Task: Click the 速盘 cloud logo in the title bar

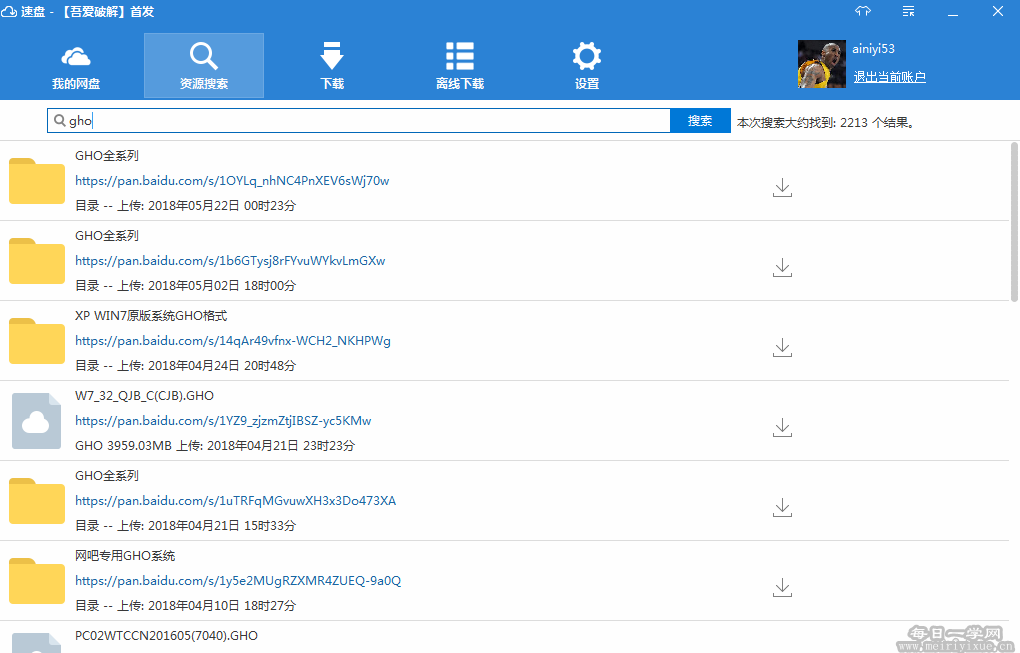Action: [x=9, y=12]
